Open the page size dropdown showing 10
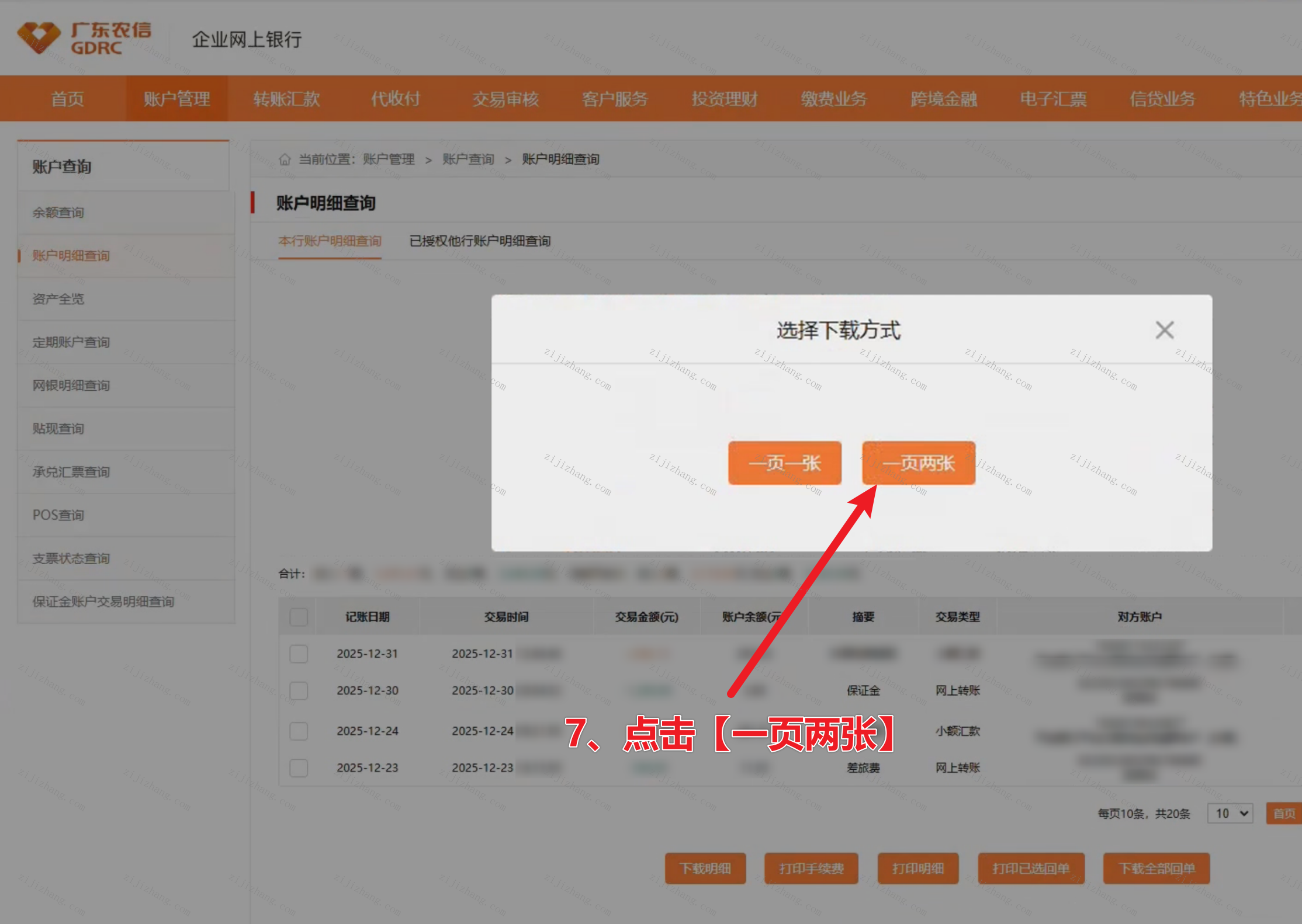The height and width of the screenshot is (924, 1302). [1230, 813]
